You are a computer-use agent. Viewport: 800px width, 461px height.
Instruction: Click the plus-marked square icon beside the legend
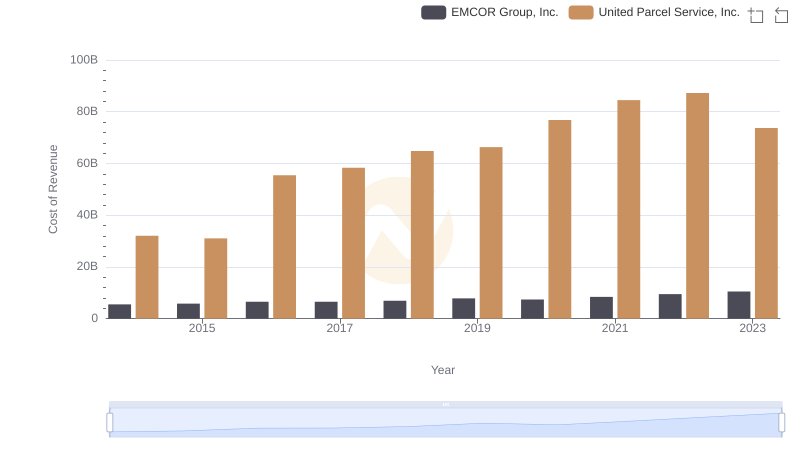[x=756, y=15]
